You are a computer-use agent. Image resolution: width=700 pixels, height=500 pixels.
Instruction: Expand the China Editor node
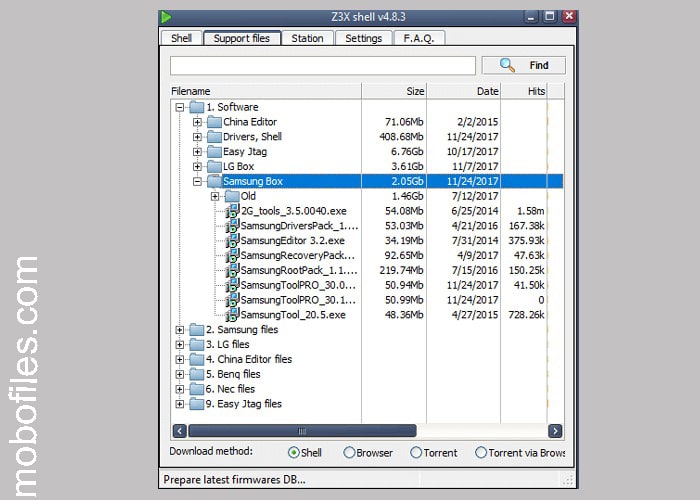197,122
